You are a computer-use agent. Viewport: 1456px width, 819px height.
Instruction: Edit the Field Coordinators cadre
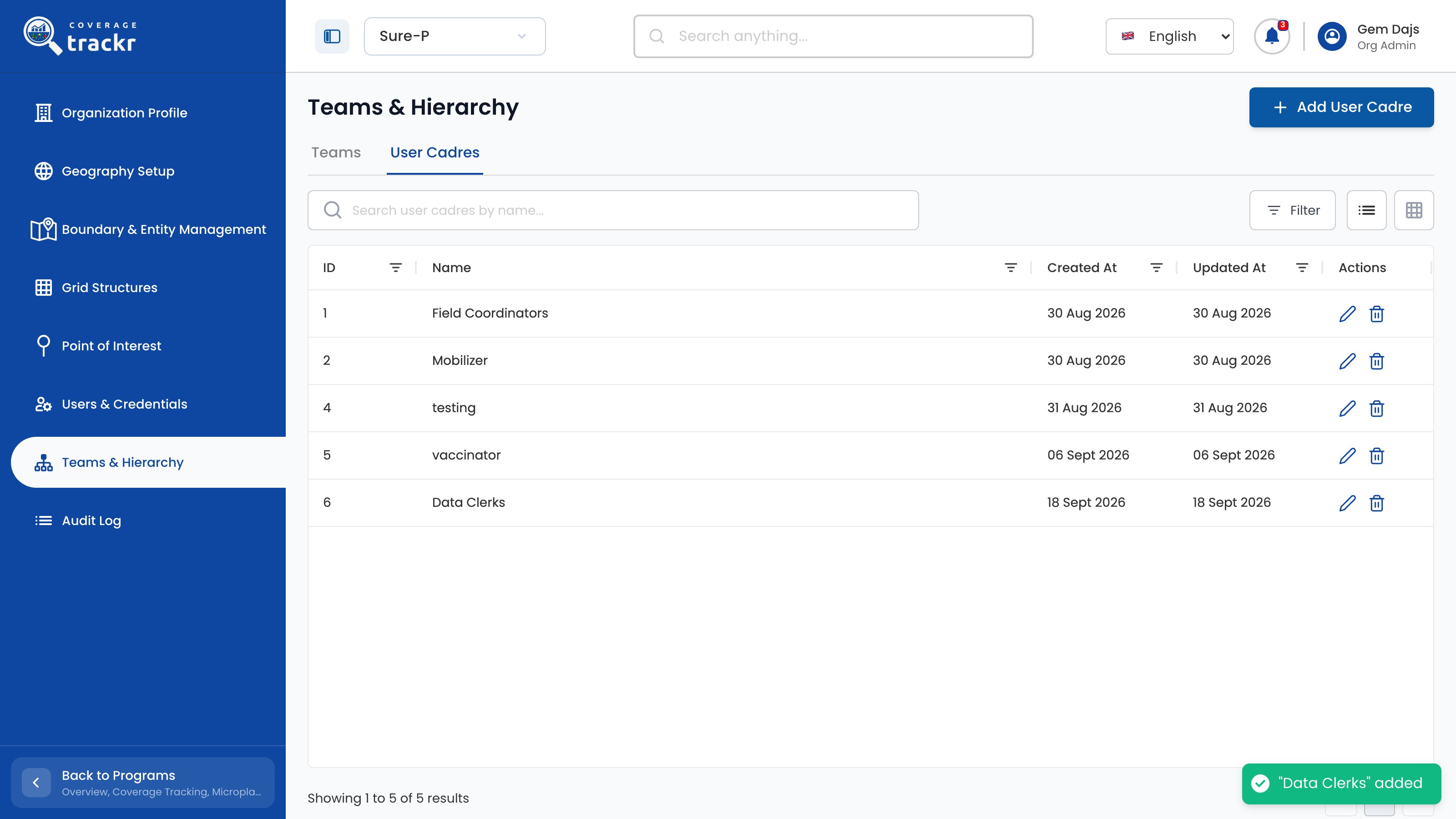click(x=1347, y=313)
